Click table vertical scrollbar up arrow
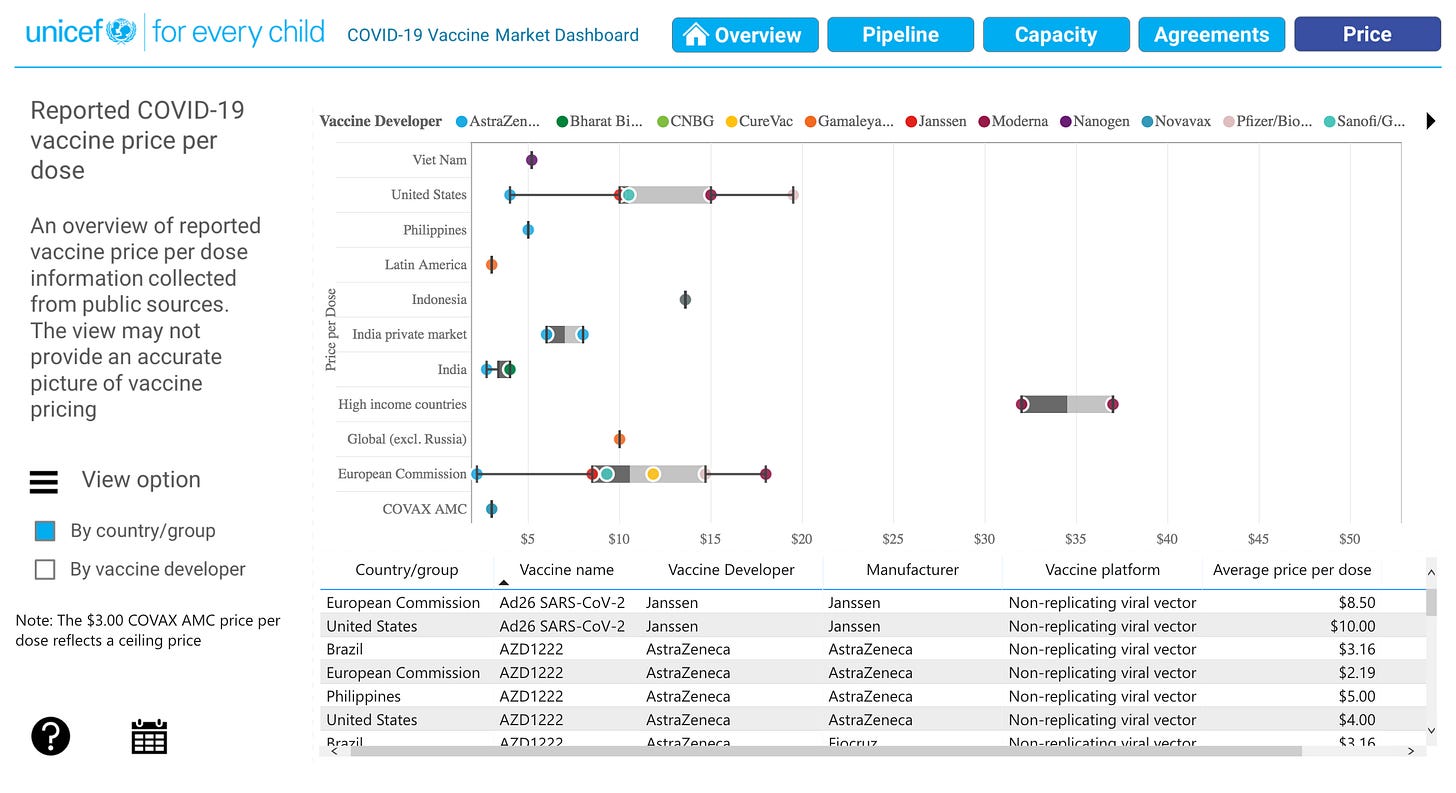Image resolution: width=1456 pixels, height=793 pixels. 1431,574
